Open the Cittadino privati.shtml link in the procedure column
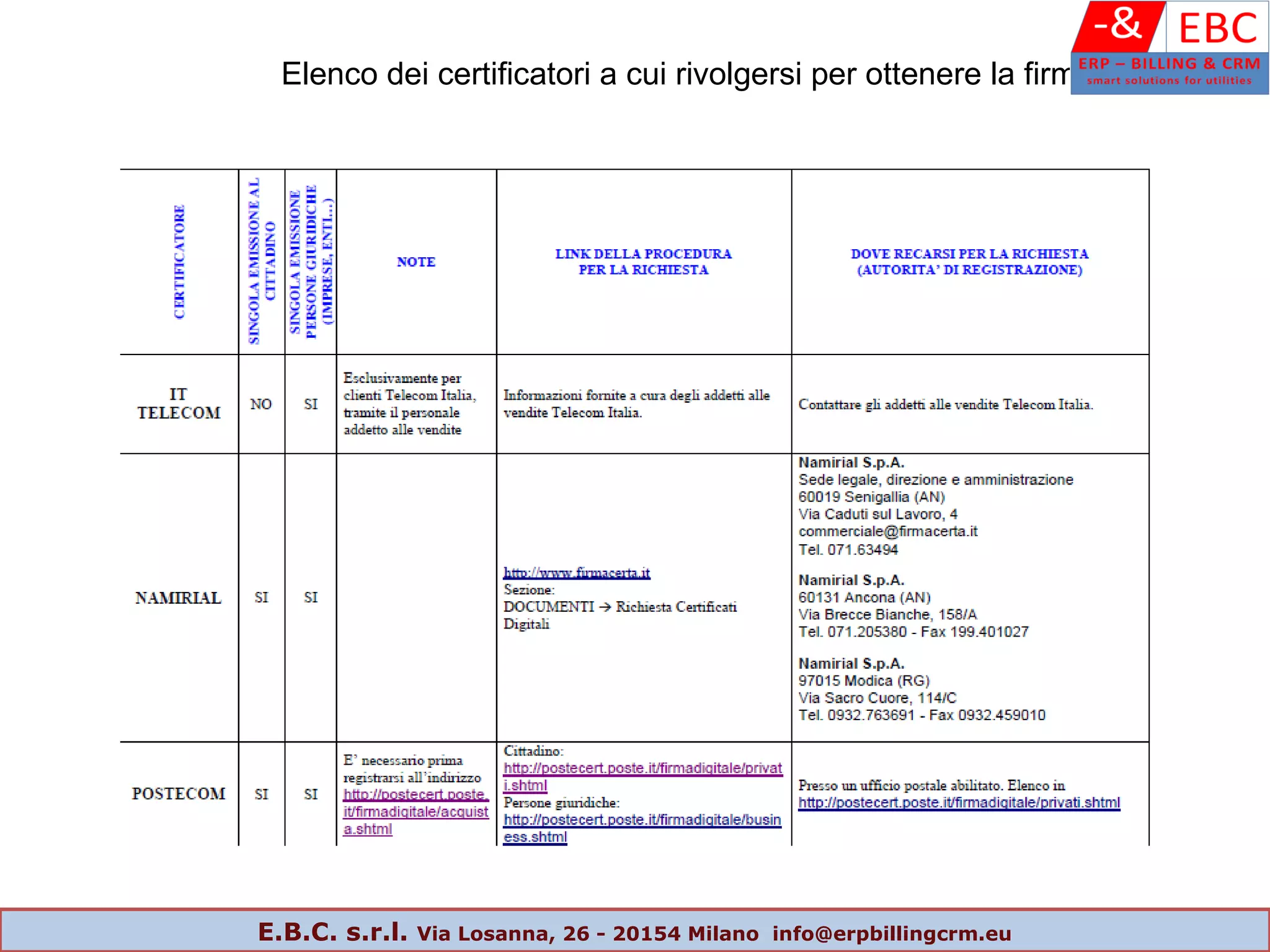The height and width of the screenshot is (952, 1270). pos(643,777)
